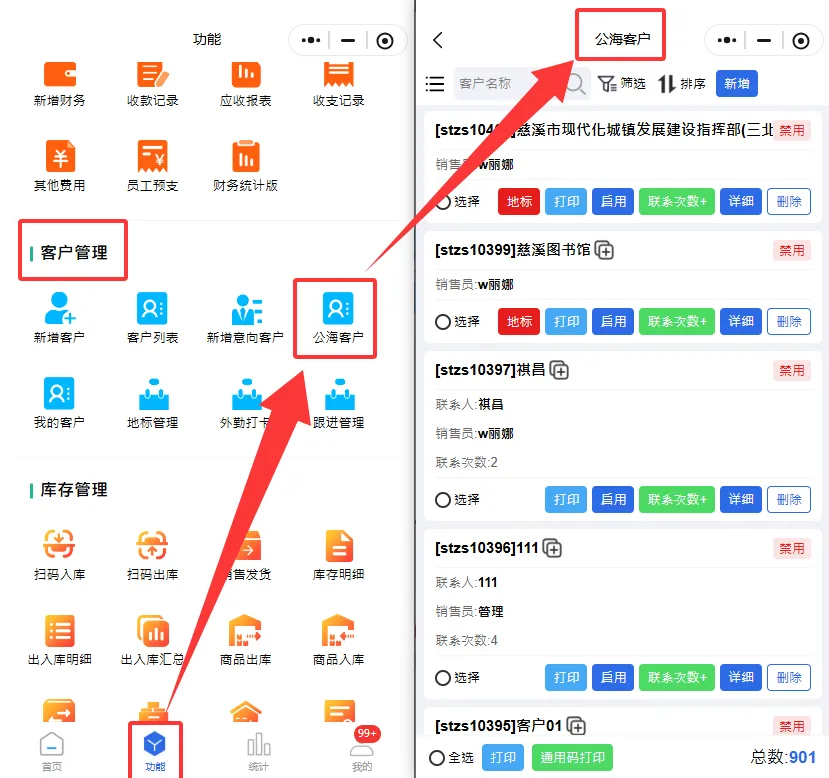Open 财务统计版 icon
The width and height of the screenshot is (829, 778).
(245, 157)
